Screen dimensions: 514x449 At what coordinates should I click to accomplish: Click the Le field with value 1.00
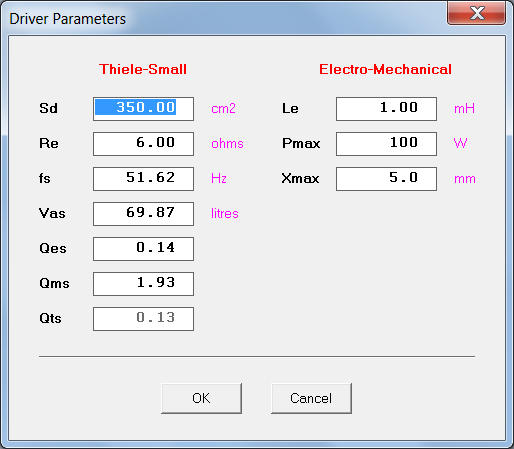(386, 109)
